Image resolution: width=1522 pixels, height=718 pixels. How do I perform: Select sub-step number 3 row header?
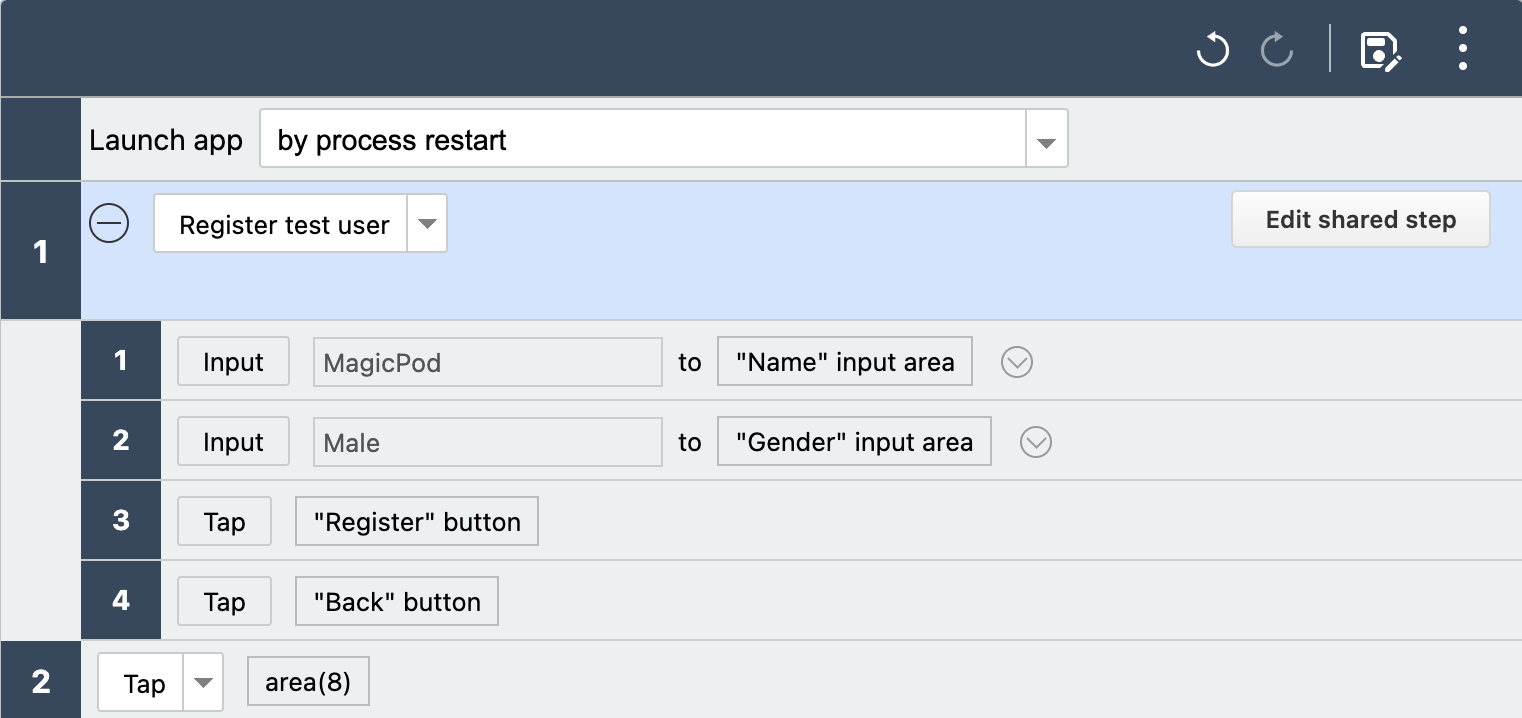tap(121, 521)
